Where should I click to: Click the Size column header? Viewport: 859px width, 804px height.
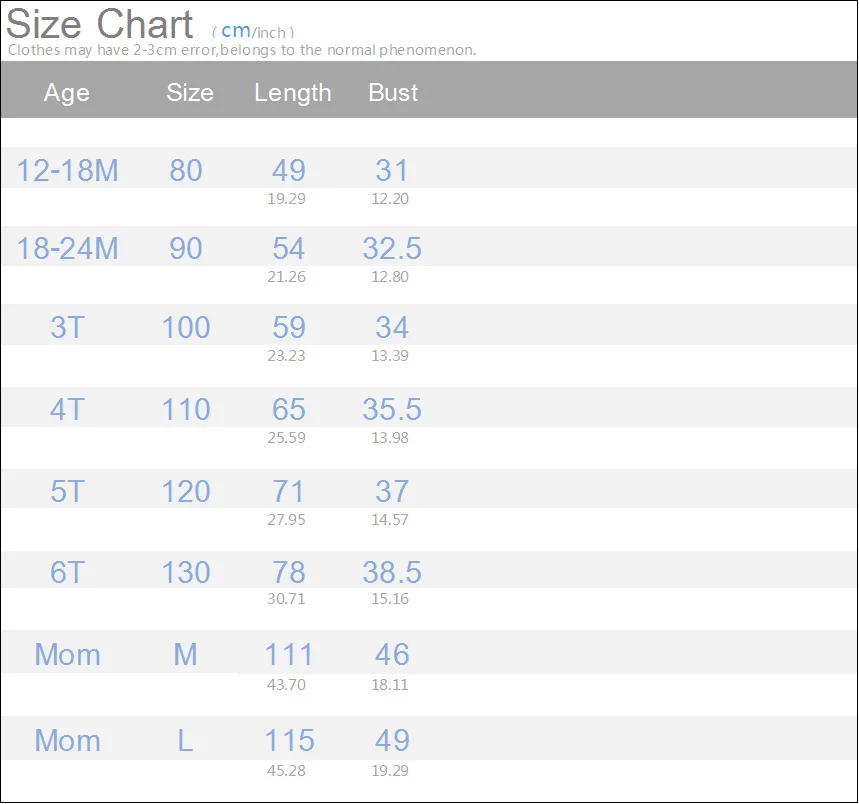pos(190,92)
